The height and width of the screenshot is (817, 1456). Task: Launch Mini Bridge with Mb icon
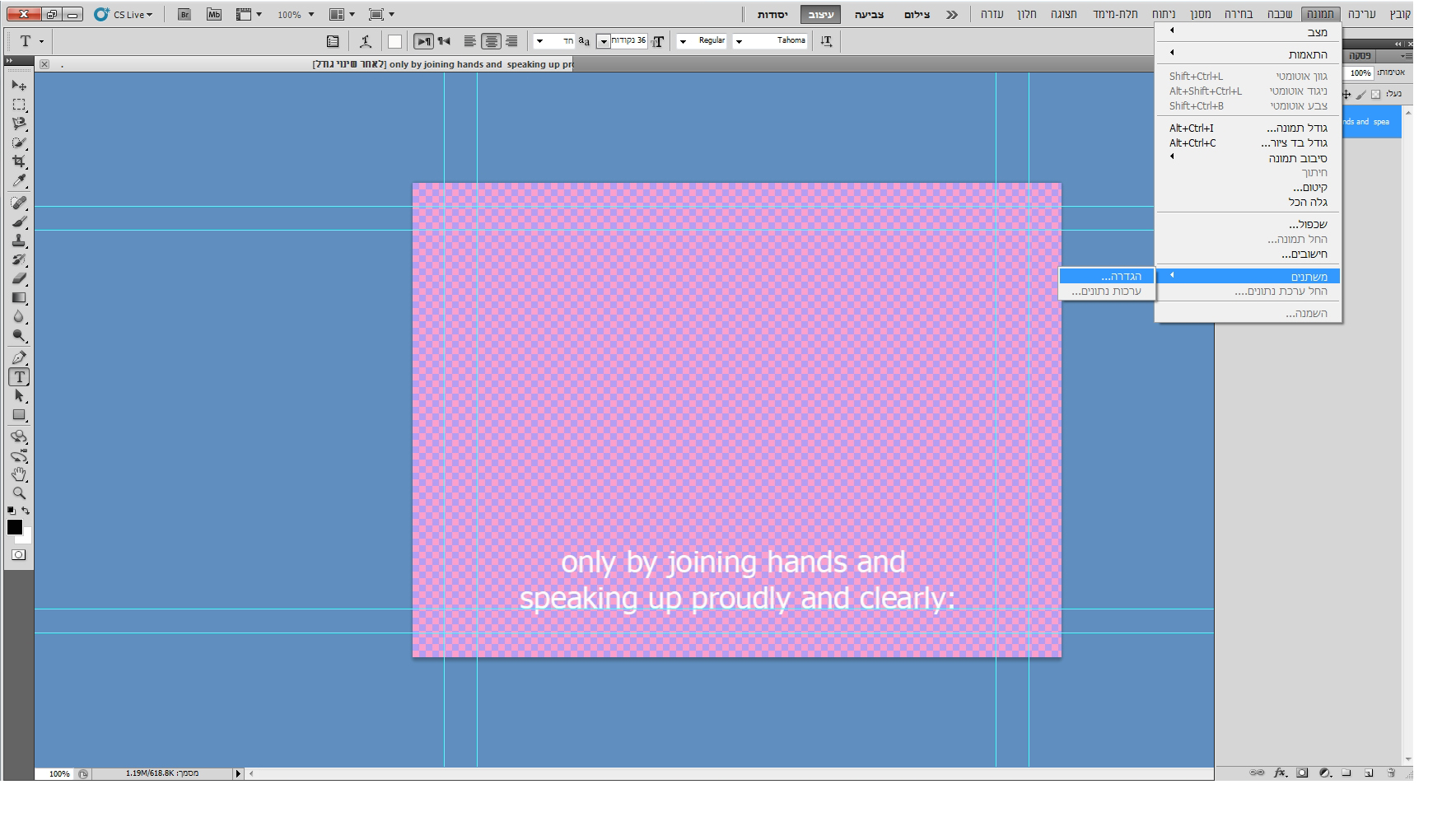coord(214,14)
